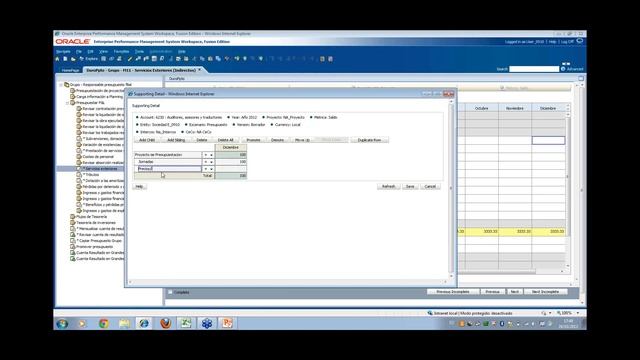Screen dimensions: 640x360
Task: Click the Help button in Supporting Detail
Action: pos(139,187)
